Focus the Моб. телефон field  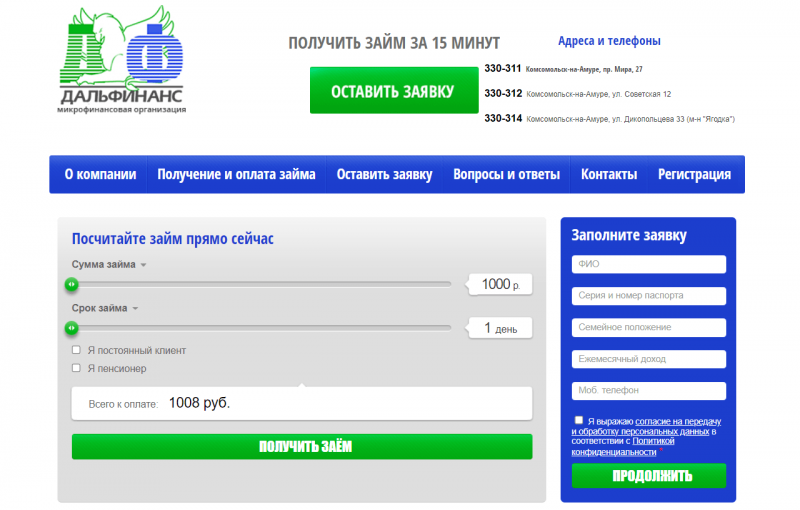(648, 391)
